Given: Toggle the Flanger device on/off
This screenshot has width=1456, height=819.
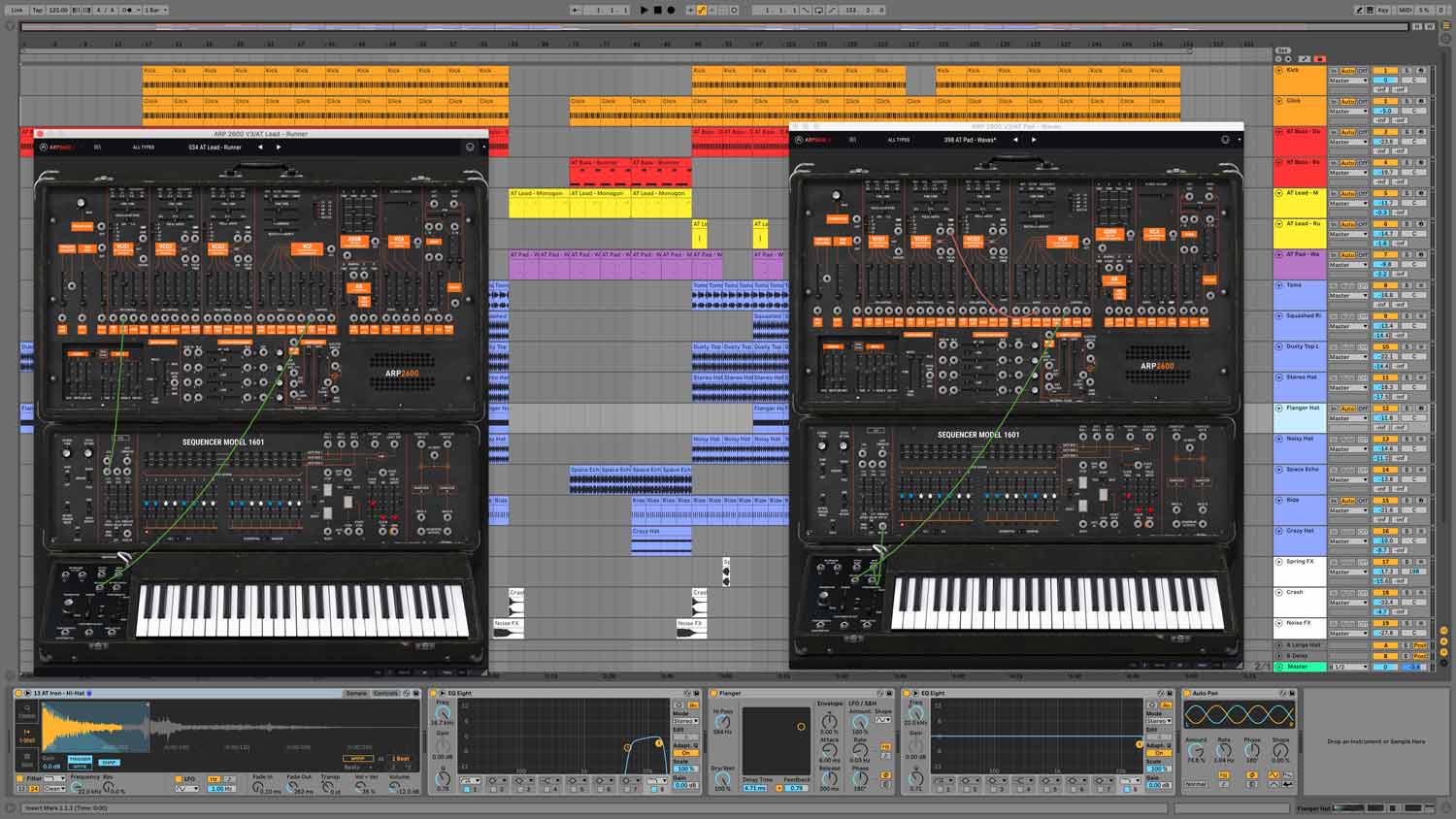Looking at the screenshot, I should coord(715,693).
